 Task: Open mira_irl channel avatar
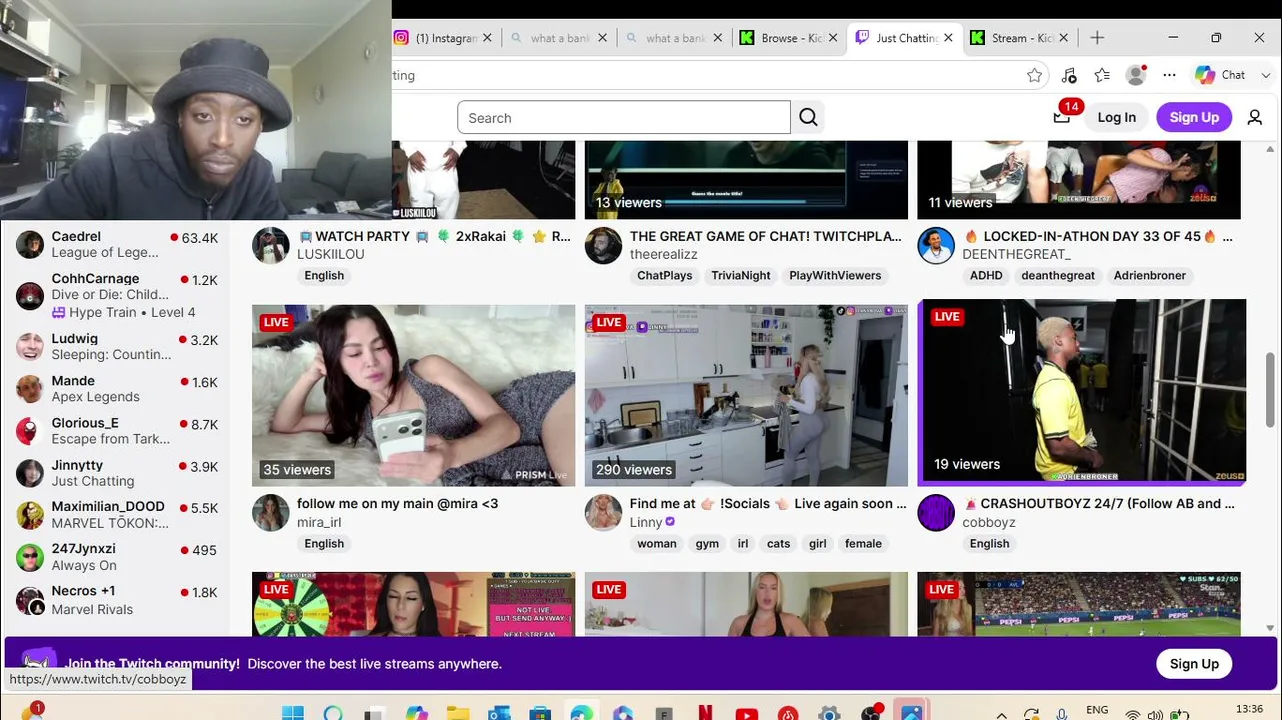coord(270,513)
